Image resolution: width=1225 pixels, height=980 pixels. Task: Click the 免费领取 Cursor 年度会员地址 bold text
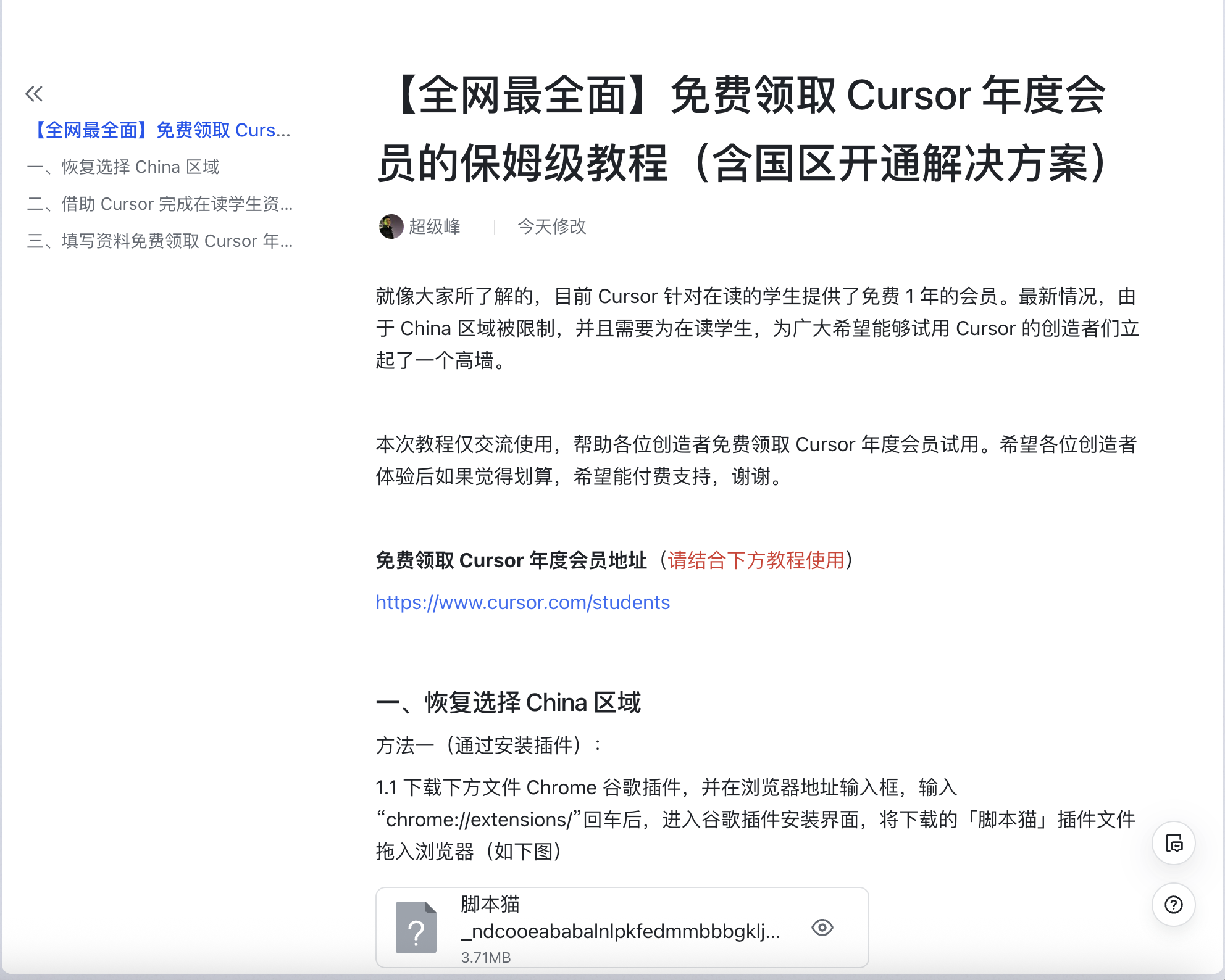pos(511,560)
